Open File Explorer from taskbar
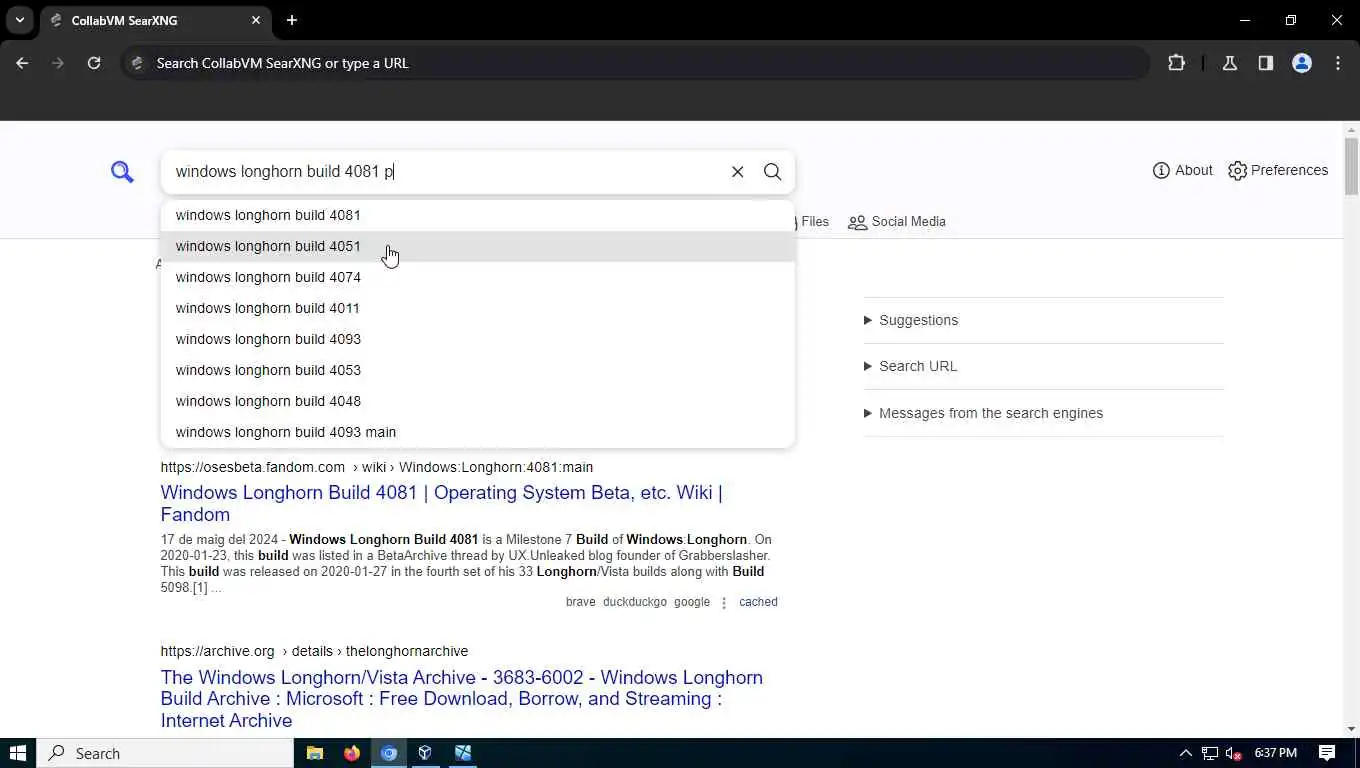 (315, 753)
